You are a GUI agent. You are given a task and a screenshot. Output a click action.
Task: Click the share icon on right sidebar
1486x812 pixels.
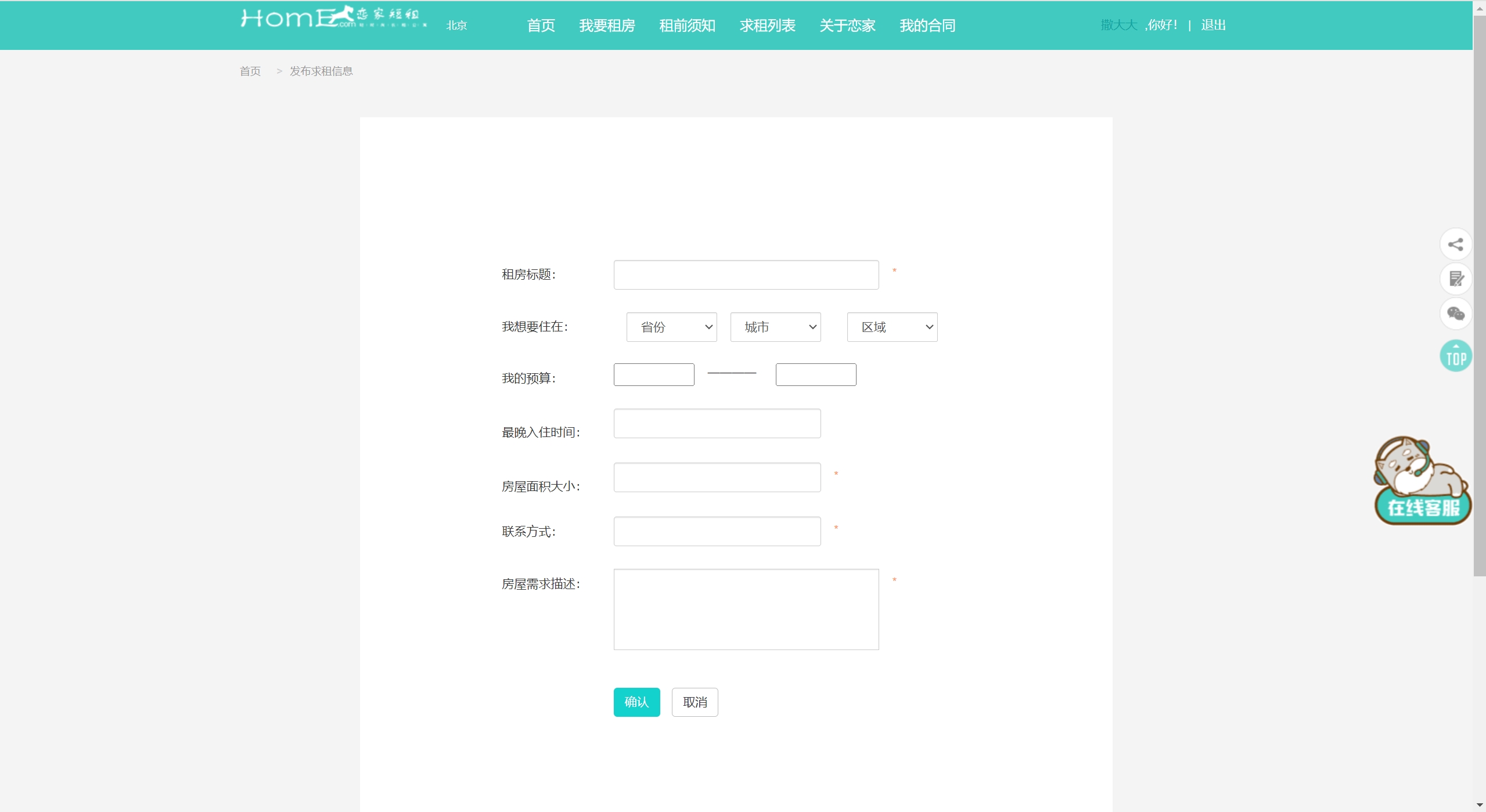point(1455,244)
